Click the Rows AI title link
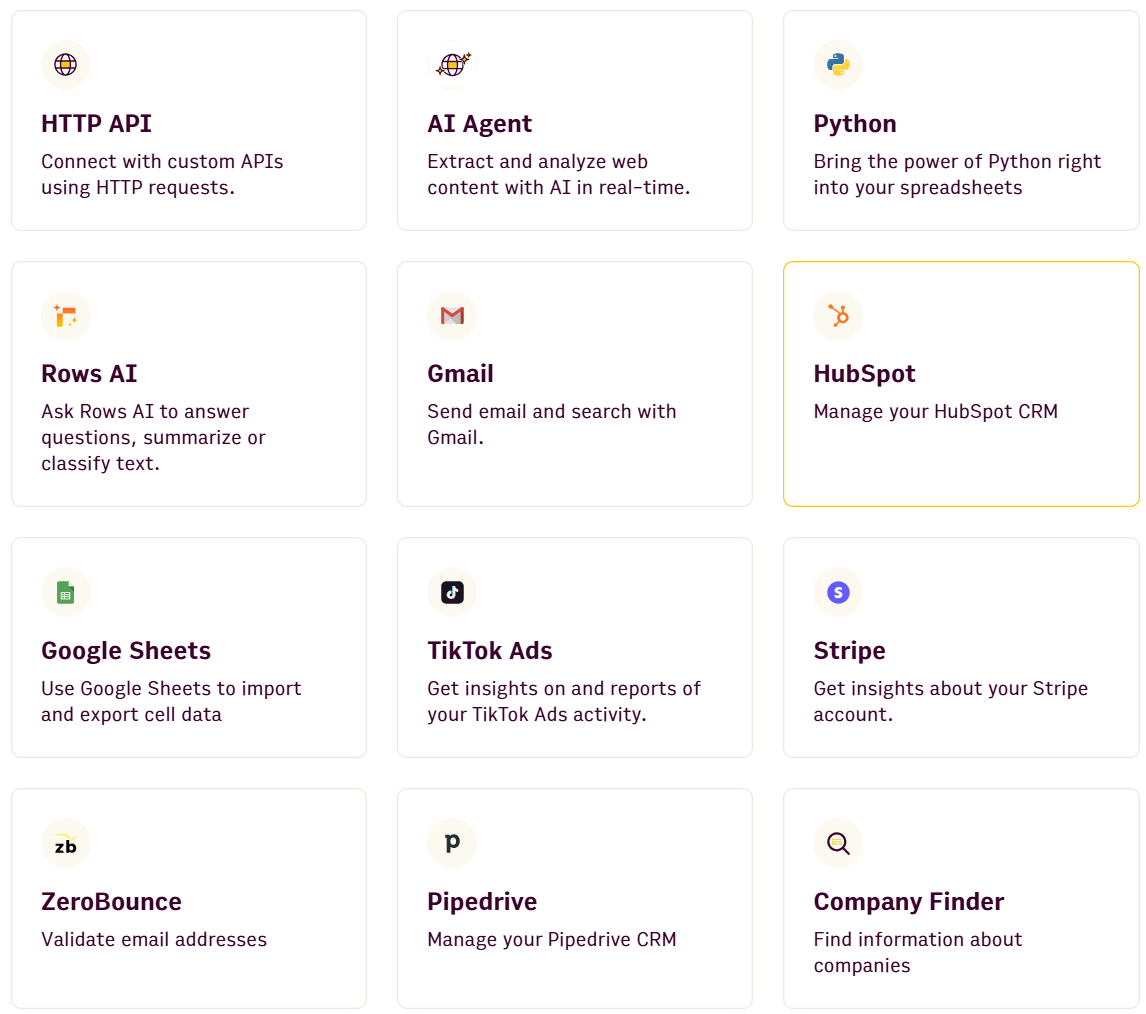Image resolution: width=1146 pixels, height=1014 pixels. [x=89, y=373]
